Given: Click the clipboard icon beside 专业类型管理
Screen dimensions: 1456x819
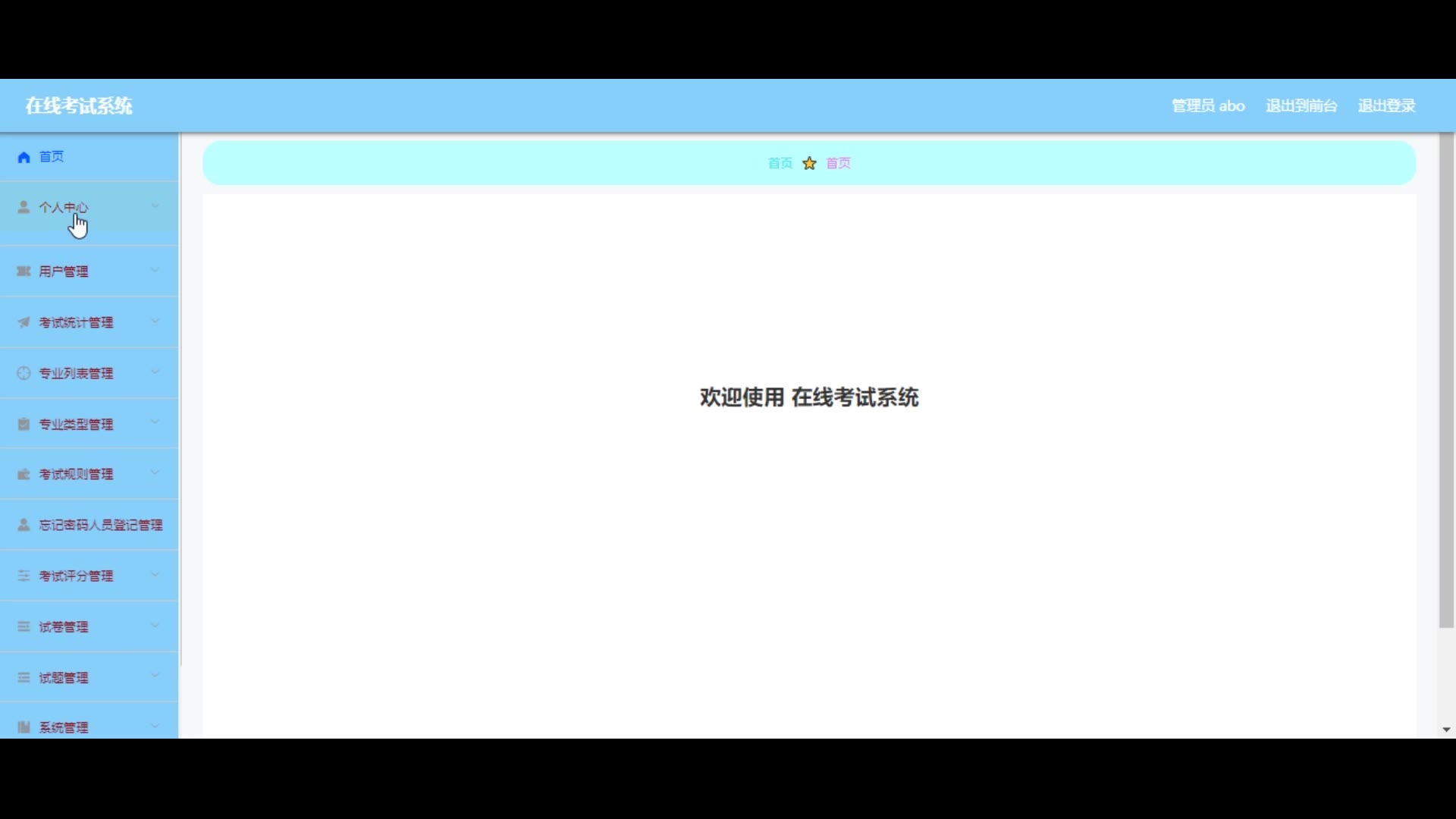Looking at the screenshot, I should coord(24,424).
